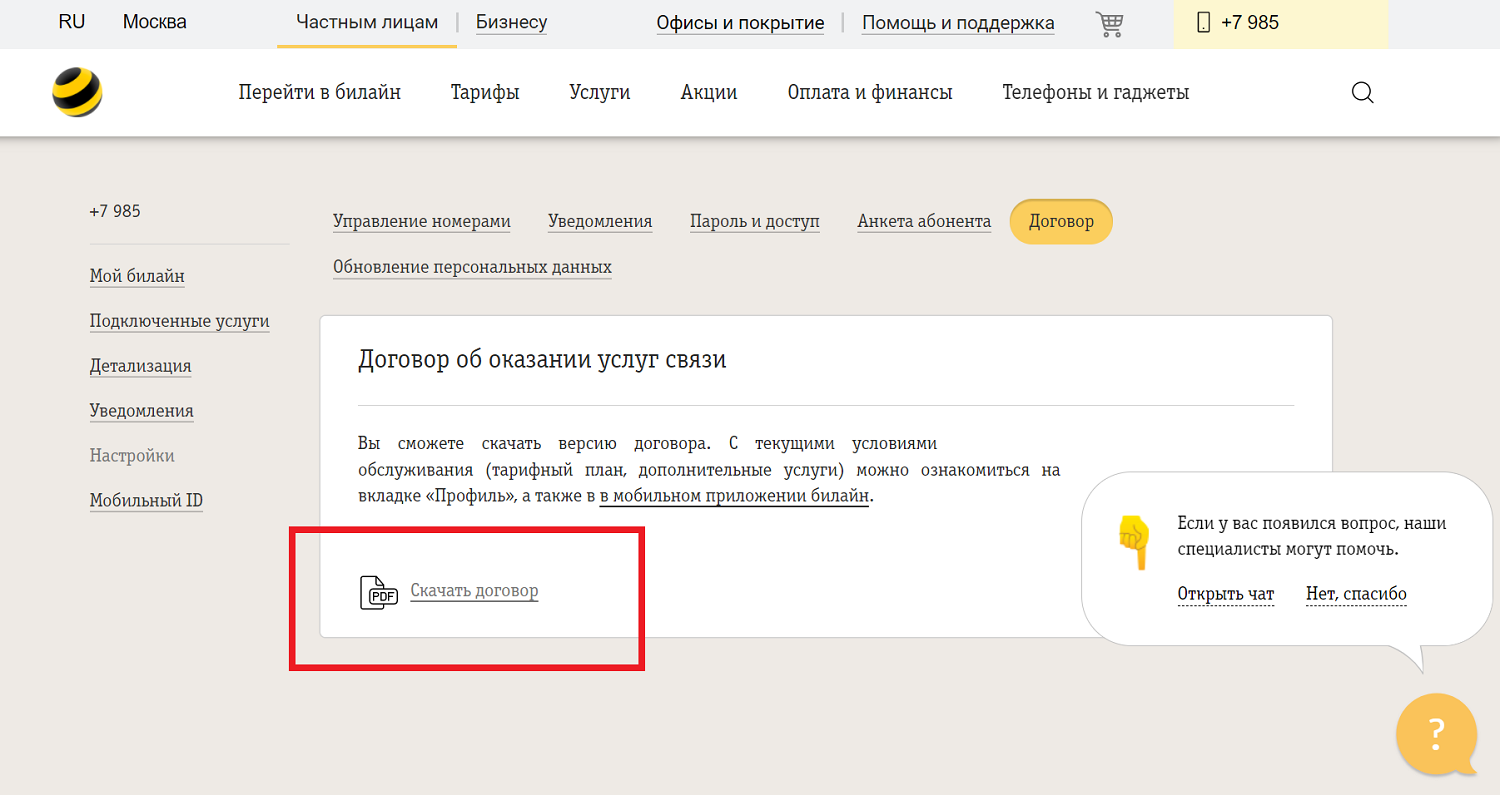The image size is (1500, 795).
Task: Open the Акции menu
Action: [x=709, y=93]
